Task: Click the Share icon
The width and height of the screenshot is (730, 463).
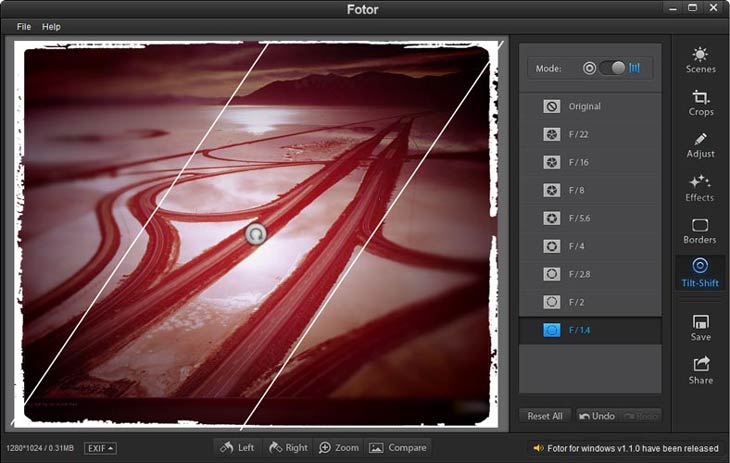Action: (x=700, y=370)
